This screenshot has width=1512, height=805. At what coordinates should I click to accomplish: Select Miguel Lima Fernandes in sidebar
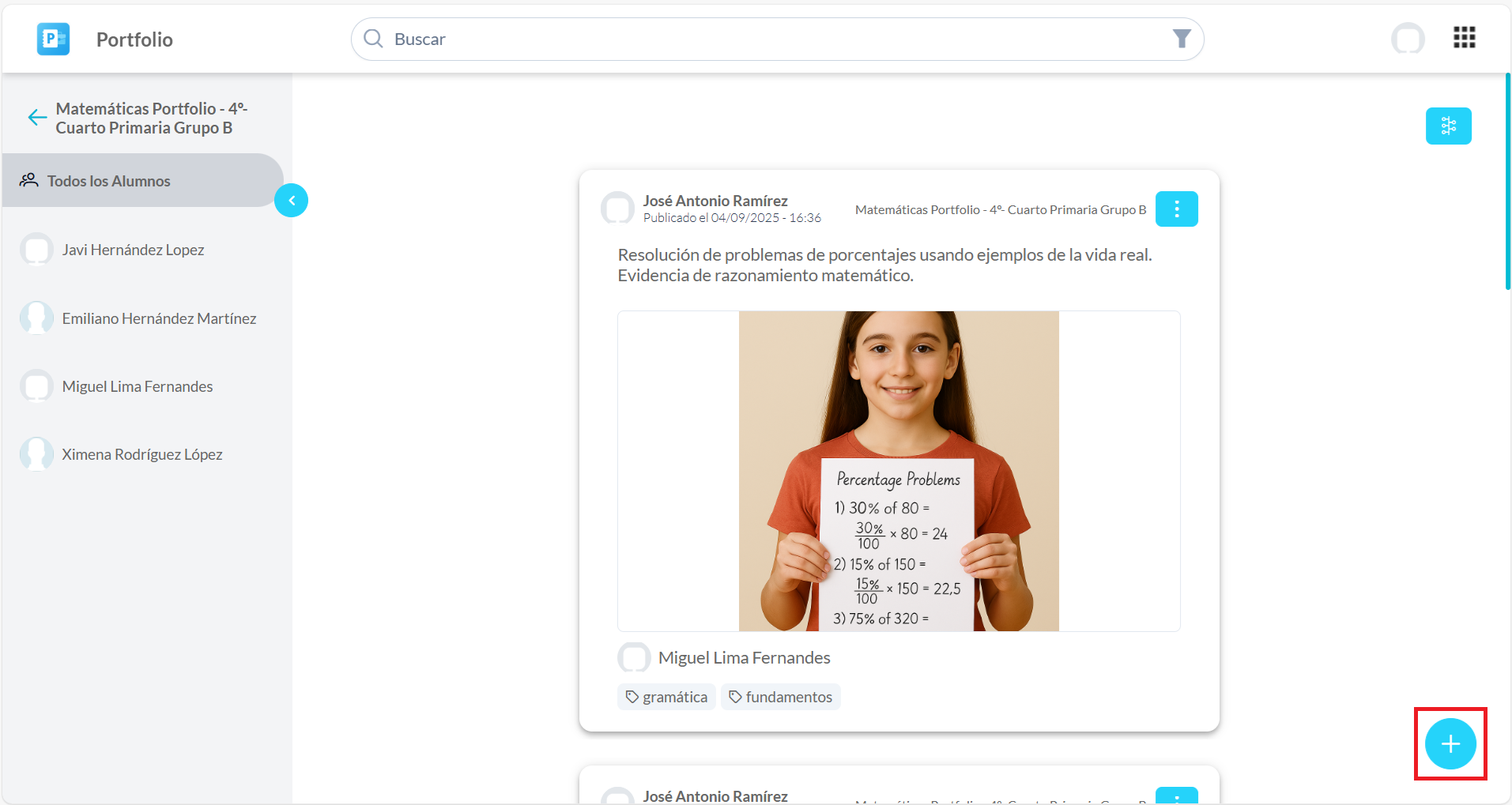point(138,386)
